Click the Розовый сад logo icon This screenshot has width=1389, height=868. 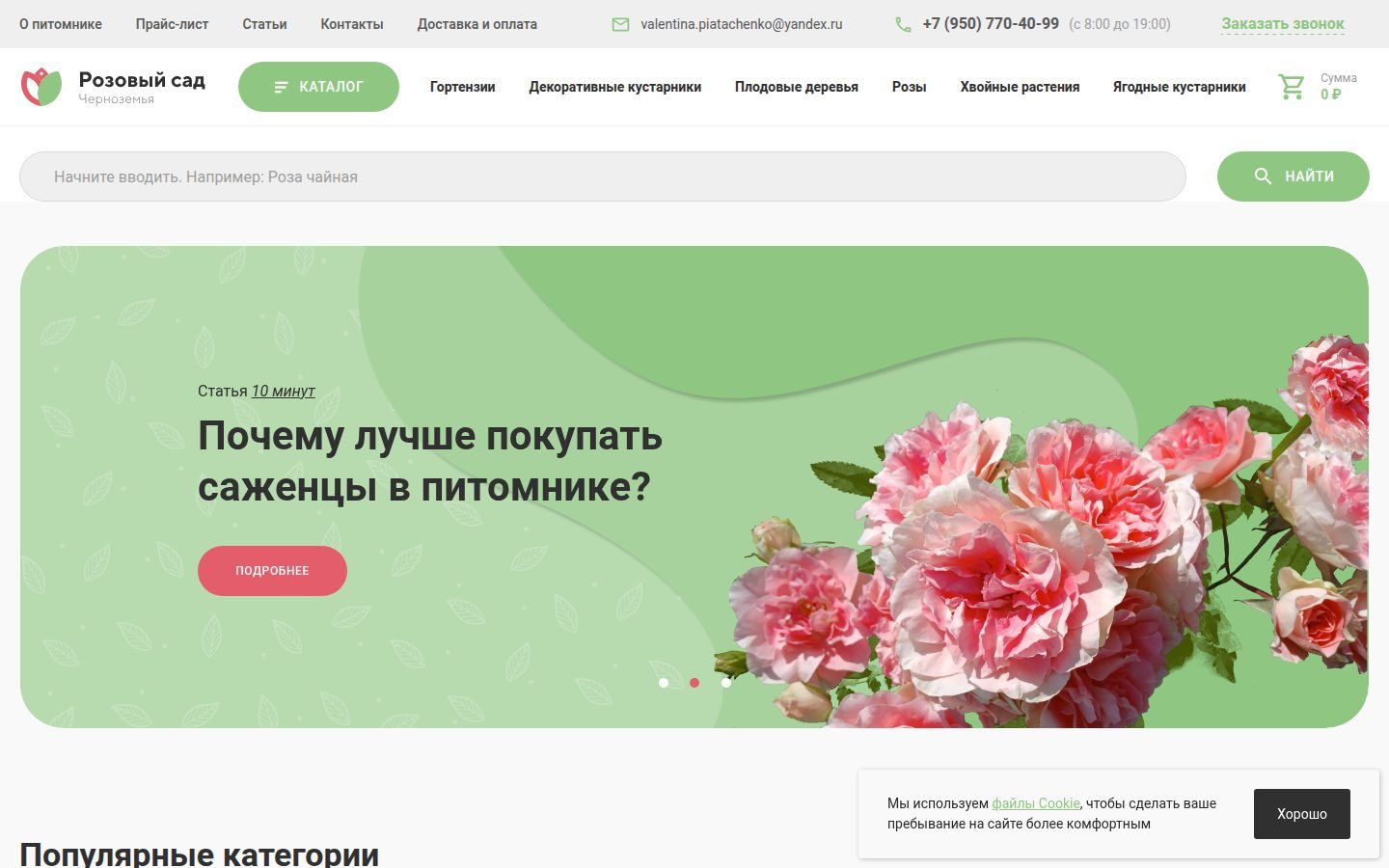[x=41, y=87]
